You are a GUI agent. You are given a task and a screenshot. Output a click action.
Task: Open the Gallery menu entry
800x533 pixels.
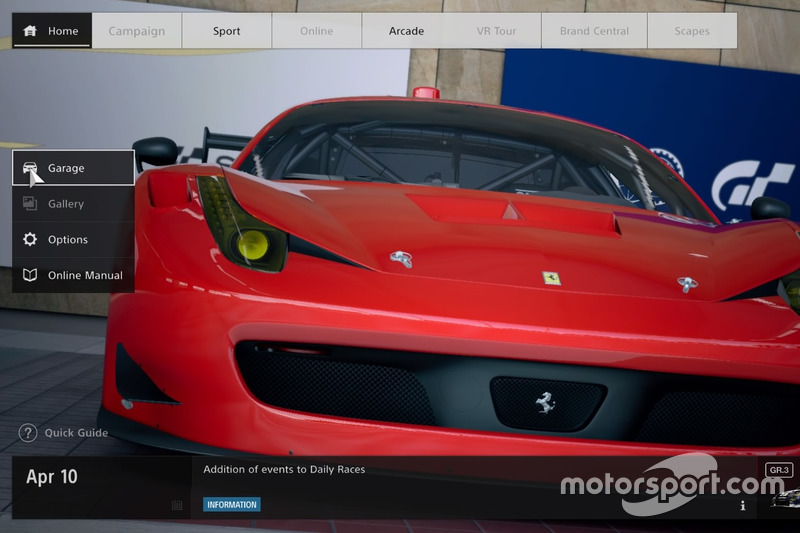pos(73,204)
